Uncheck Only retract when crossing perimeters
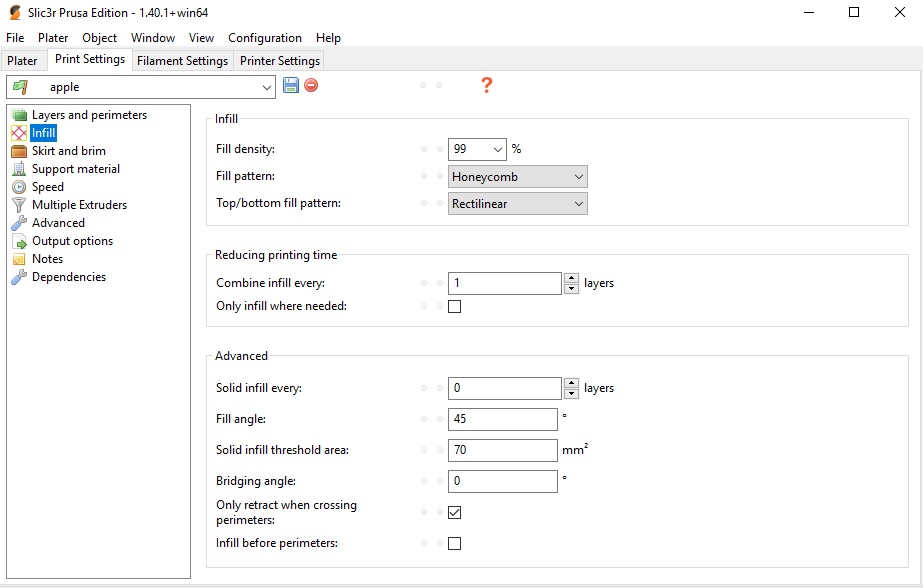 455,513
